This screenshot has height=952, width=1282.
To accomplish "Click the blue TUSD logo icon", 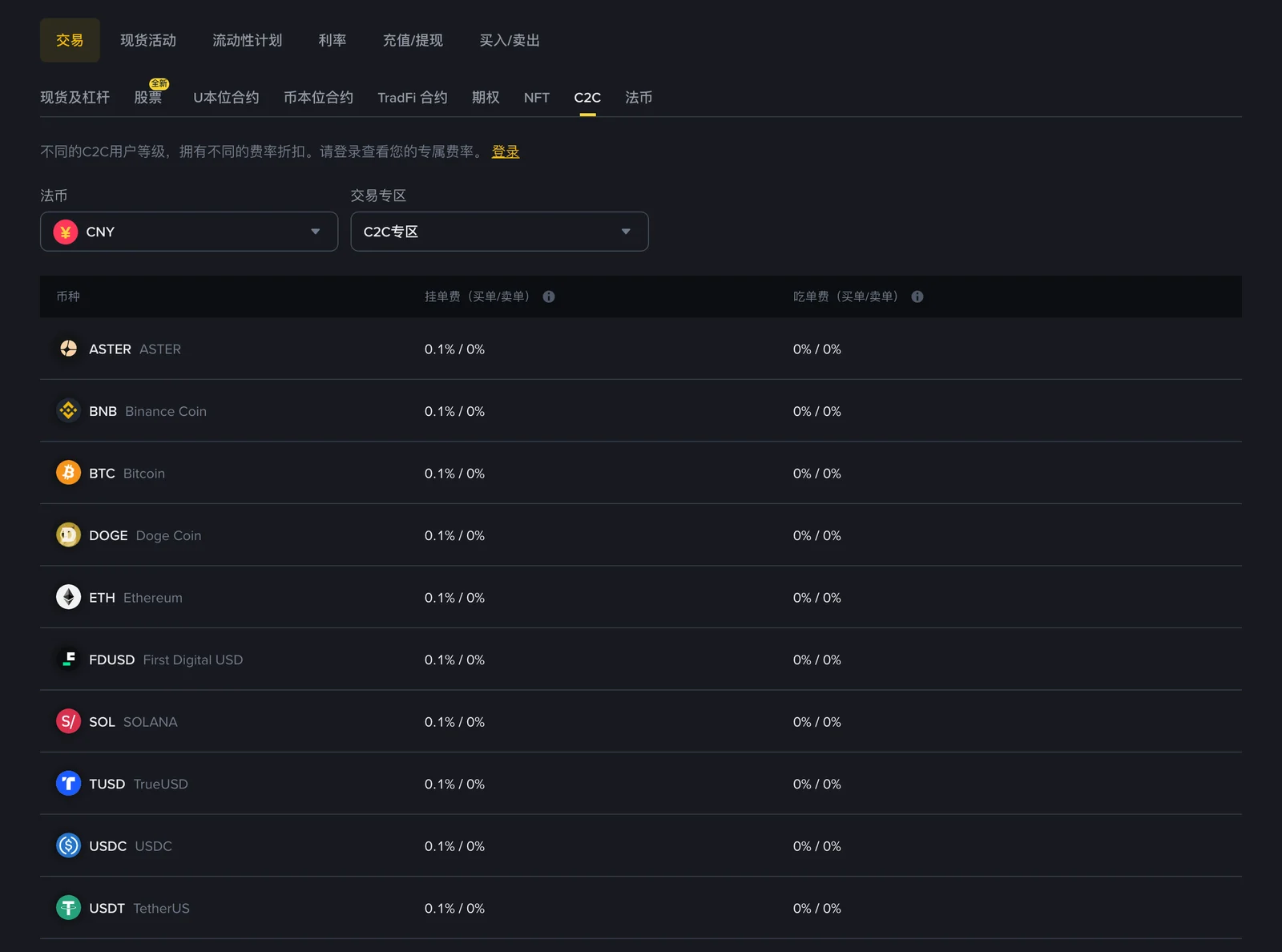I will [x=68, y=783].
